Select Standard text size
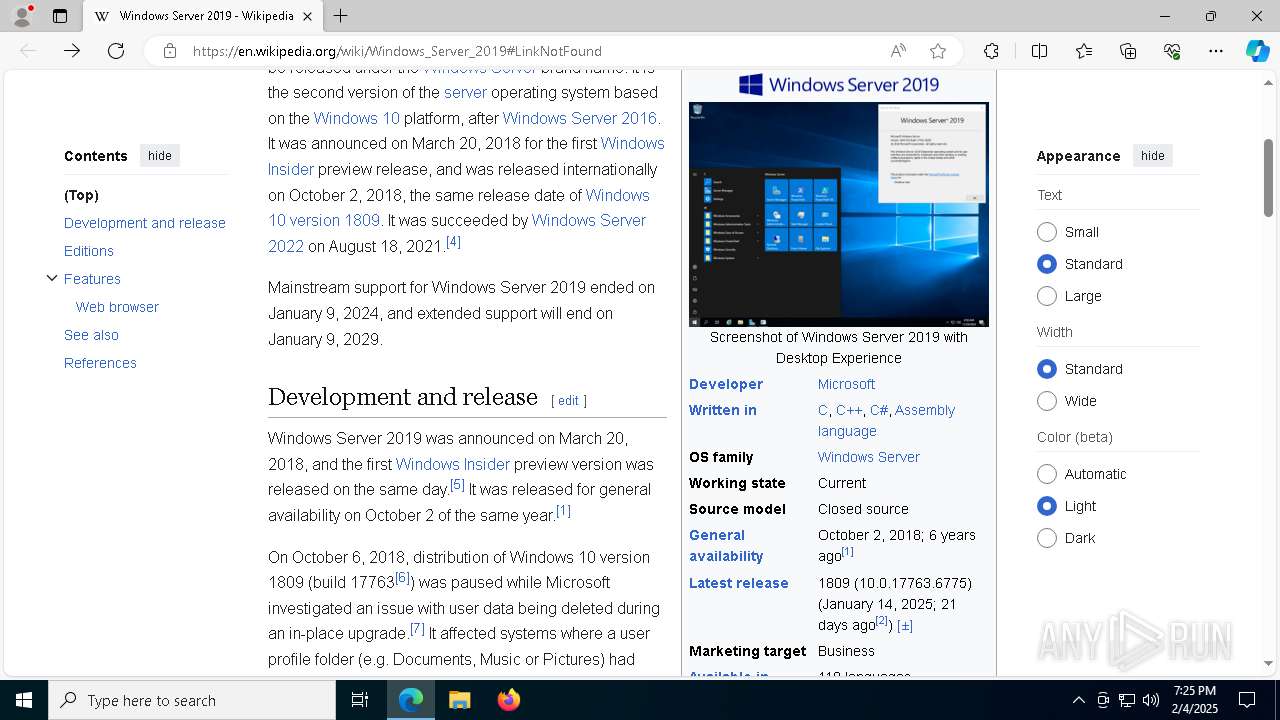The height and width of the screenshot is (720, 1280). [x=1047, y=264]
